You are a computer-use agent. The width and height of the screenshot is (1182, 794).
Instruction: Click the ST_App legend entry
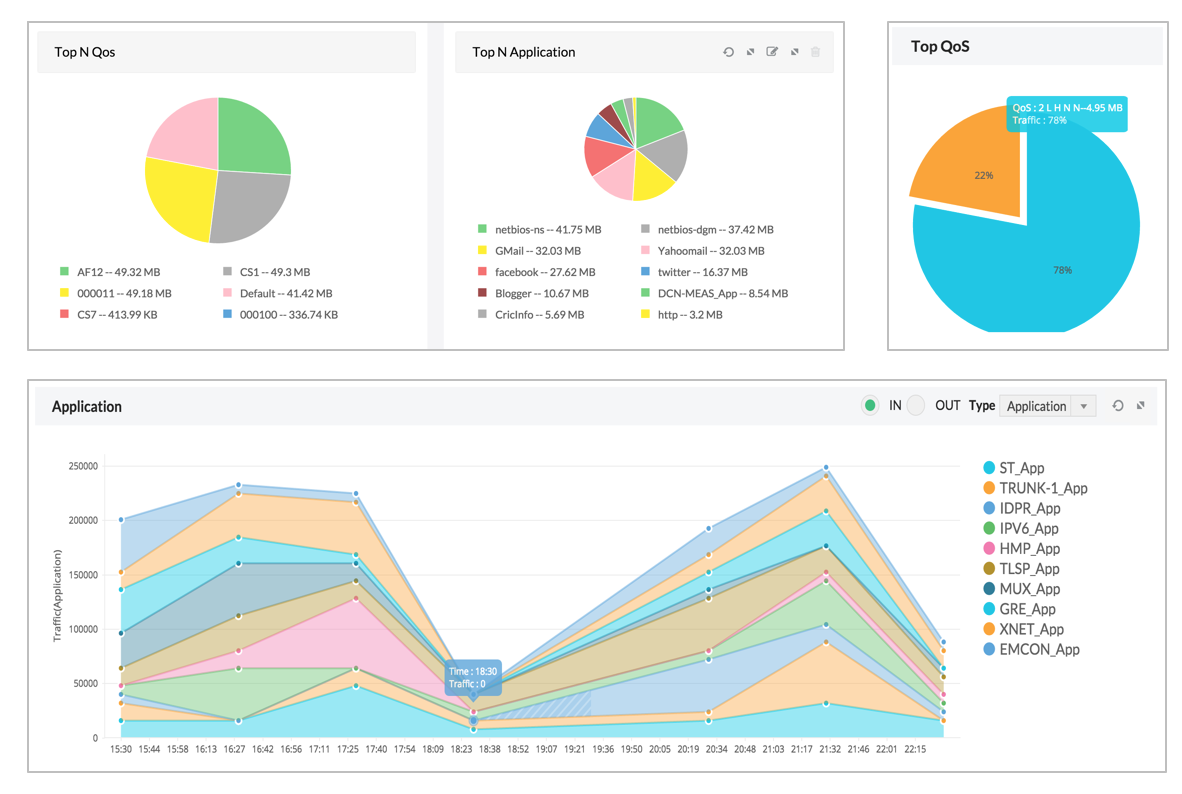point(1014,468)
